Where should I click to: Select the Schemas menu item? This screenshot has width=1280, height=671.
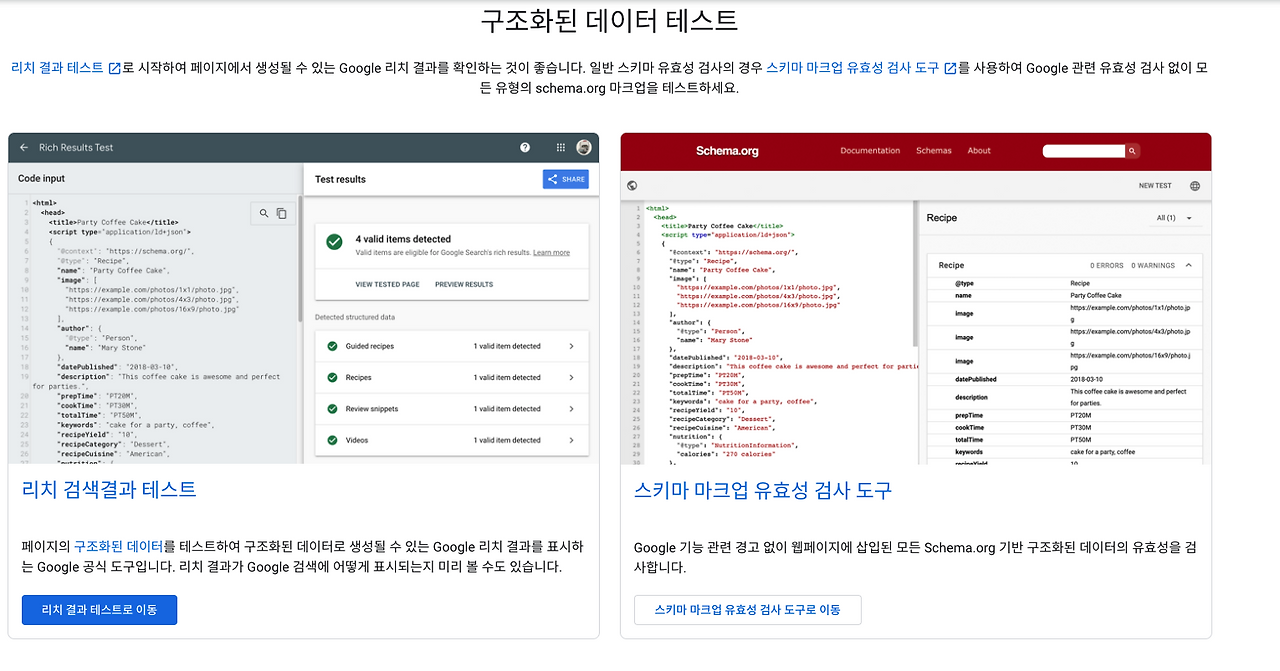point(933,151)
